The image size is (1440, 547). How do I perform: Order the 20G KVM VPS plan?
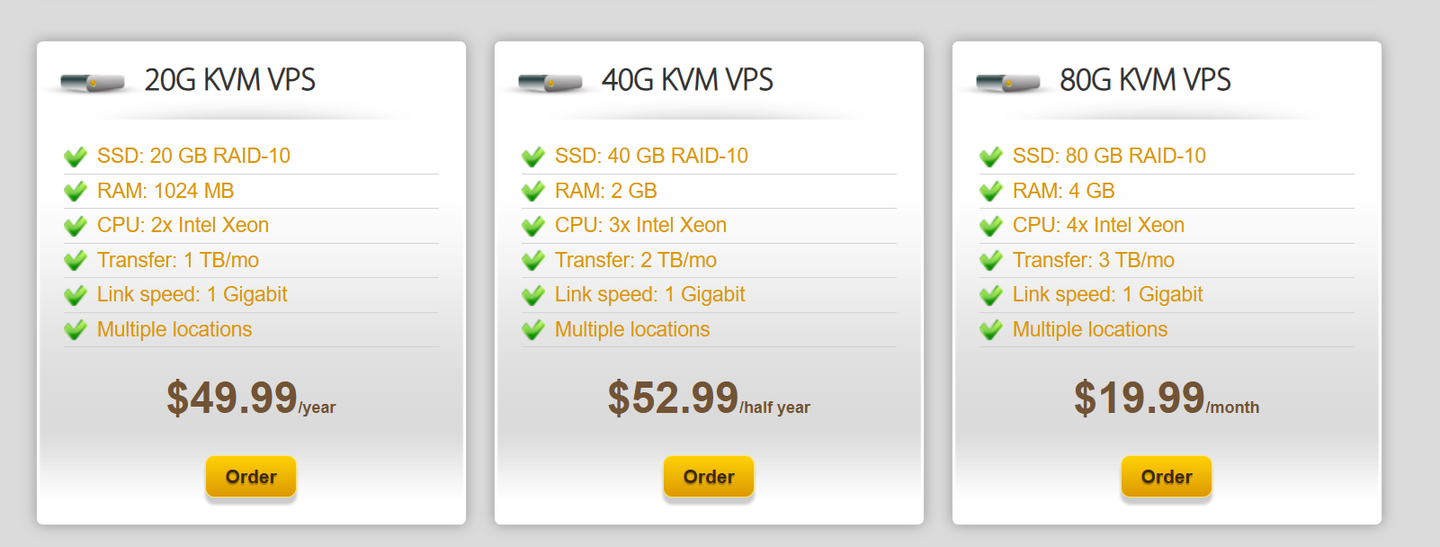click(251, 477)
